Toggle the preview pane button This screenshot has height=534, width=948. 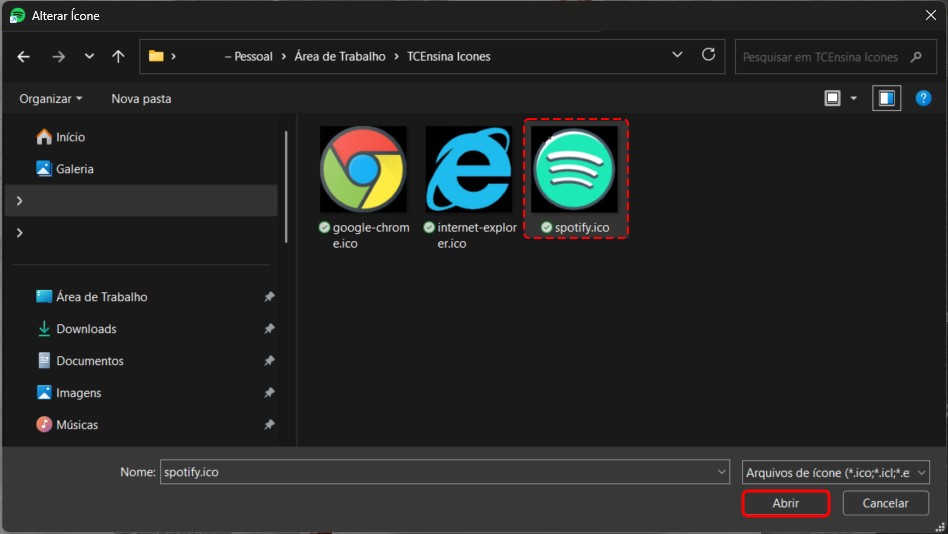(886, 98)
